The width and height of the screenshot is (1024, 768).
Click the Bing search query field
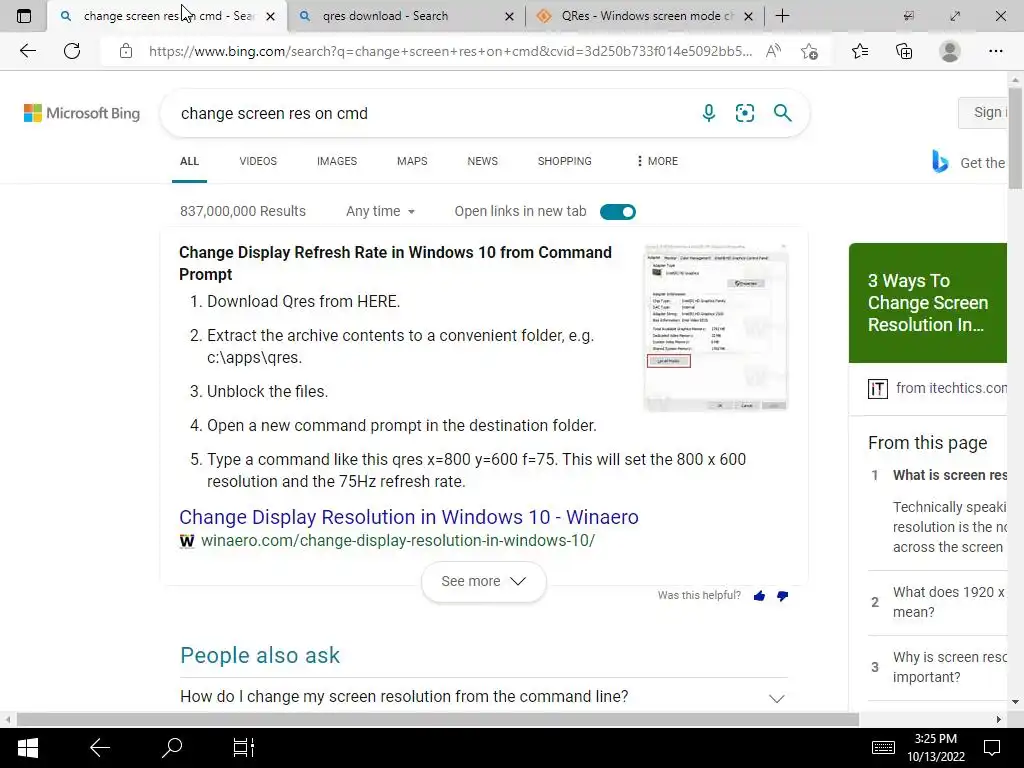431,113
